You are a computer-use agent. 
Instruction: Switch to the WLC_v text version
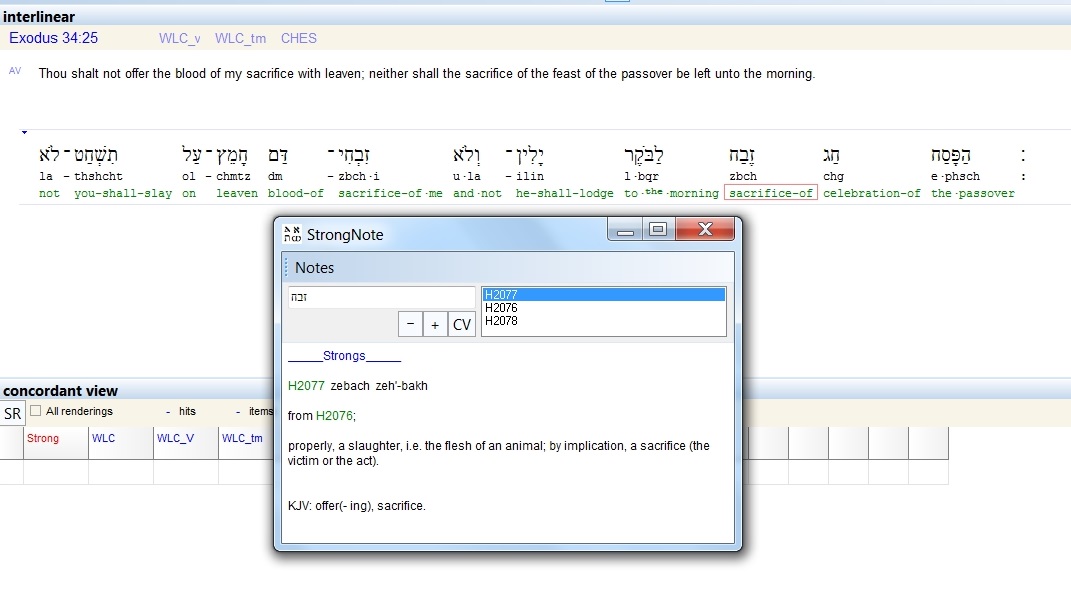pyautogui.click(x=179, y=38)
